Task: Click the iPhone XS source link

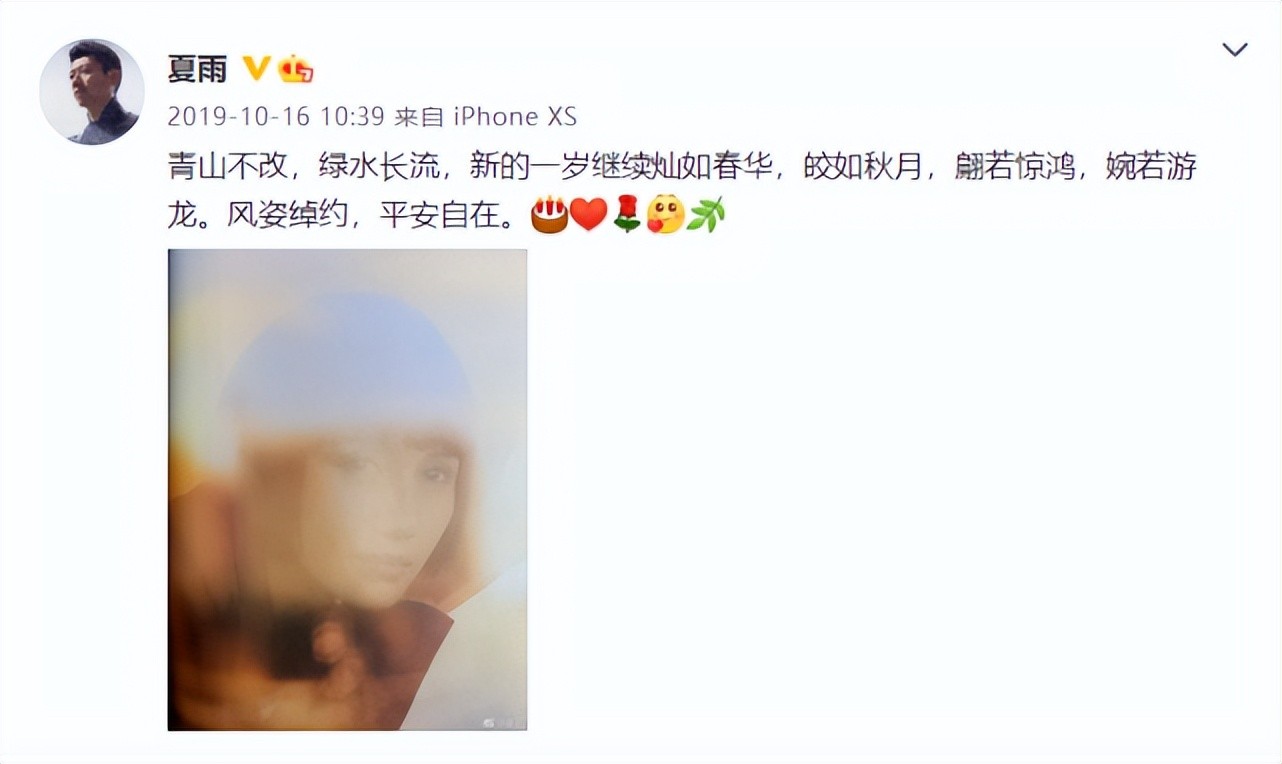Action: tap(515, 117)
